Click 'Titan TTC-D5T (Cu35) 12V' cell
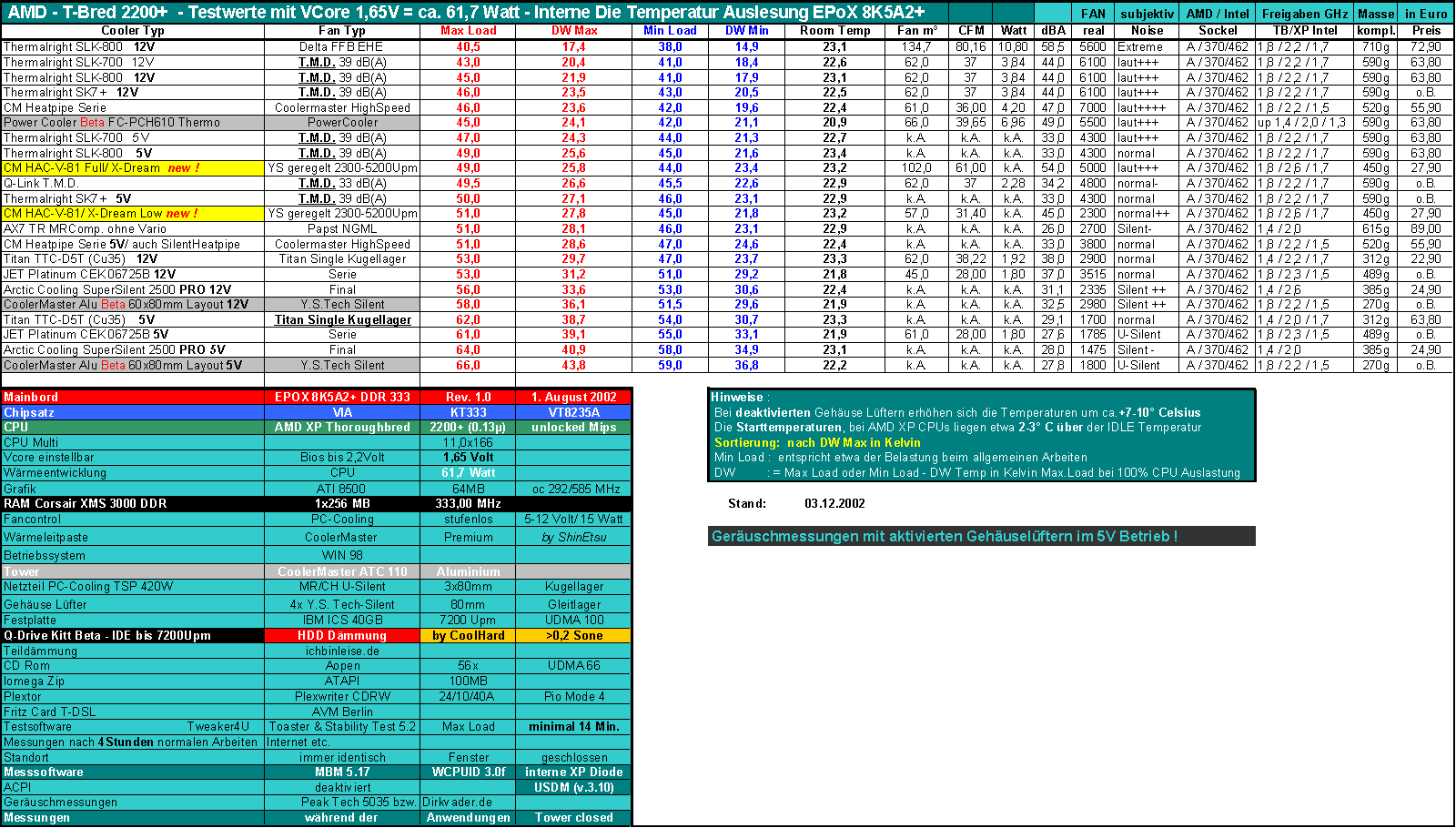Viewport: 1456px width, 828px height. pos(133,259)
